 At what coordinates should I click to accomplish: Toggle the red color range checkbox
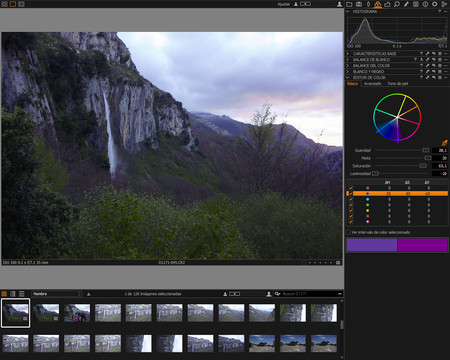click(351, 216)
